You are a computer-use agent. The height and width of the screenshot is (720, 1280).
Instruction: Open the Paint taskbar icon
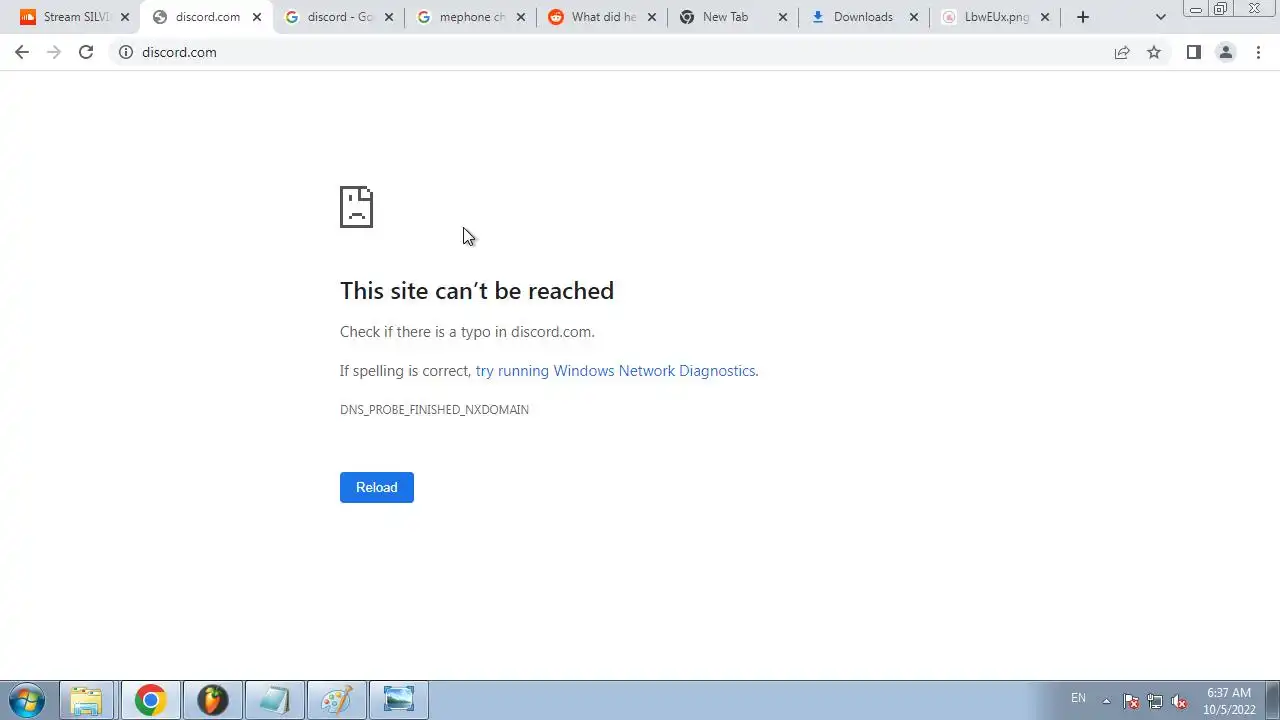[x=336, y=700]
